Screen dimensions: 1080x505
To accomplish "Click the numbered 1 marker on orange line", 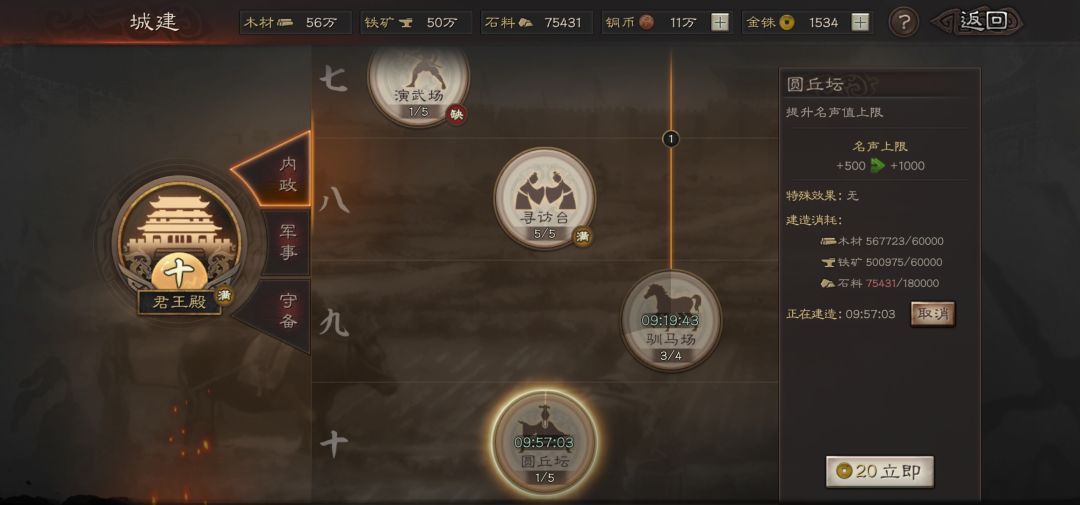I will point(671,139).
